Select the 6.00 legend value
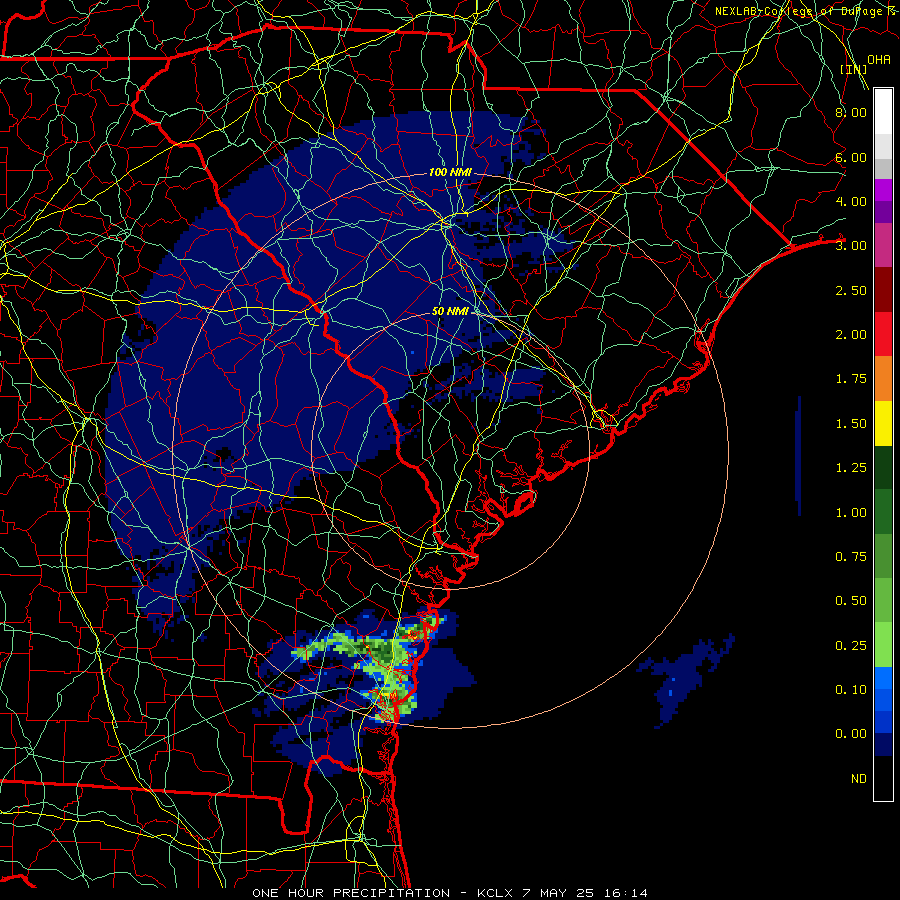The image size is (900, 900). coord(851,157)
